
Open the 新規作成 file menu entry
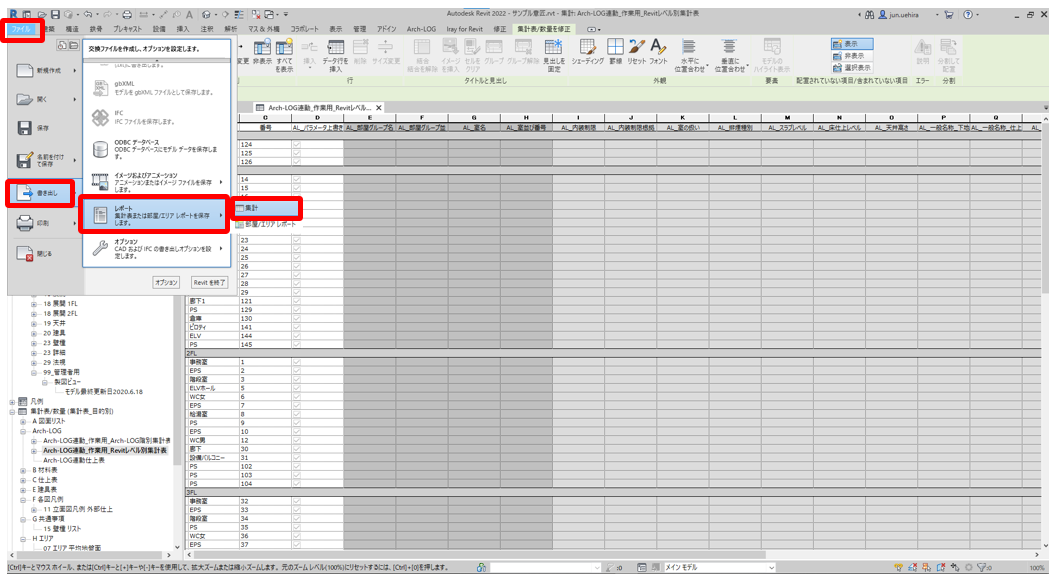point(45,71)
